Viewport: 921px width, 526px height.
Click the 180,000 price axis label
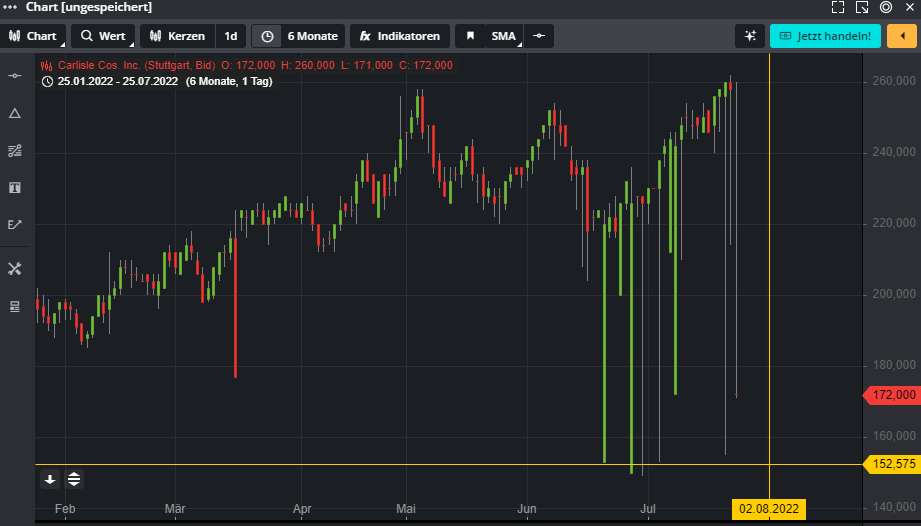(894, 365)
